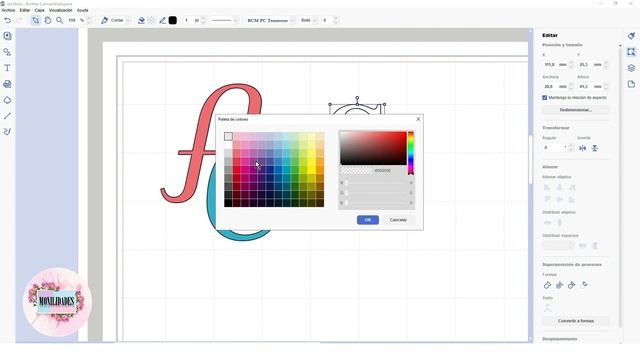
Task: Click the Cortar cut-mode pen icon
Action: pyautogui.click(x=104, y=20)
